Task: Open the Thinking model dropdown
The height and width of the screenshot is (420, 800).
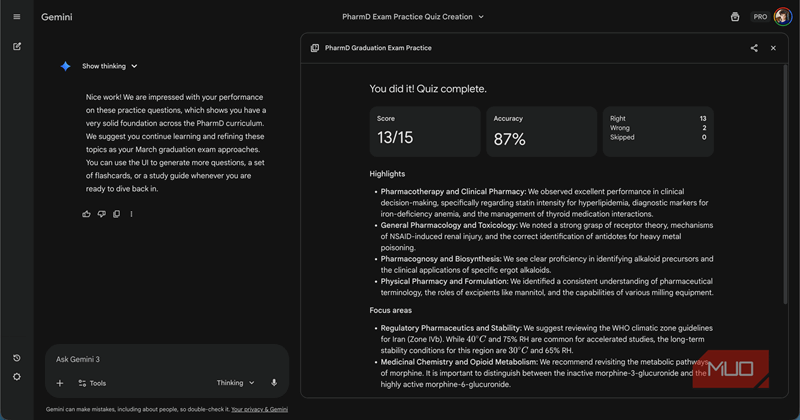Action: pos(236,383)
